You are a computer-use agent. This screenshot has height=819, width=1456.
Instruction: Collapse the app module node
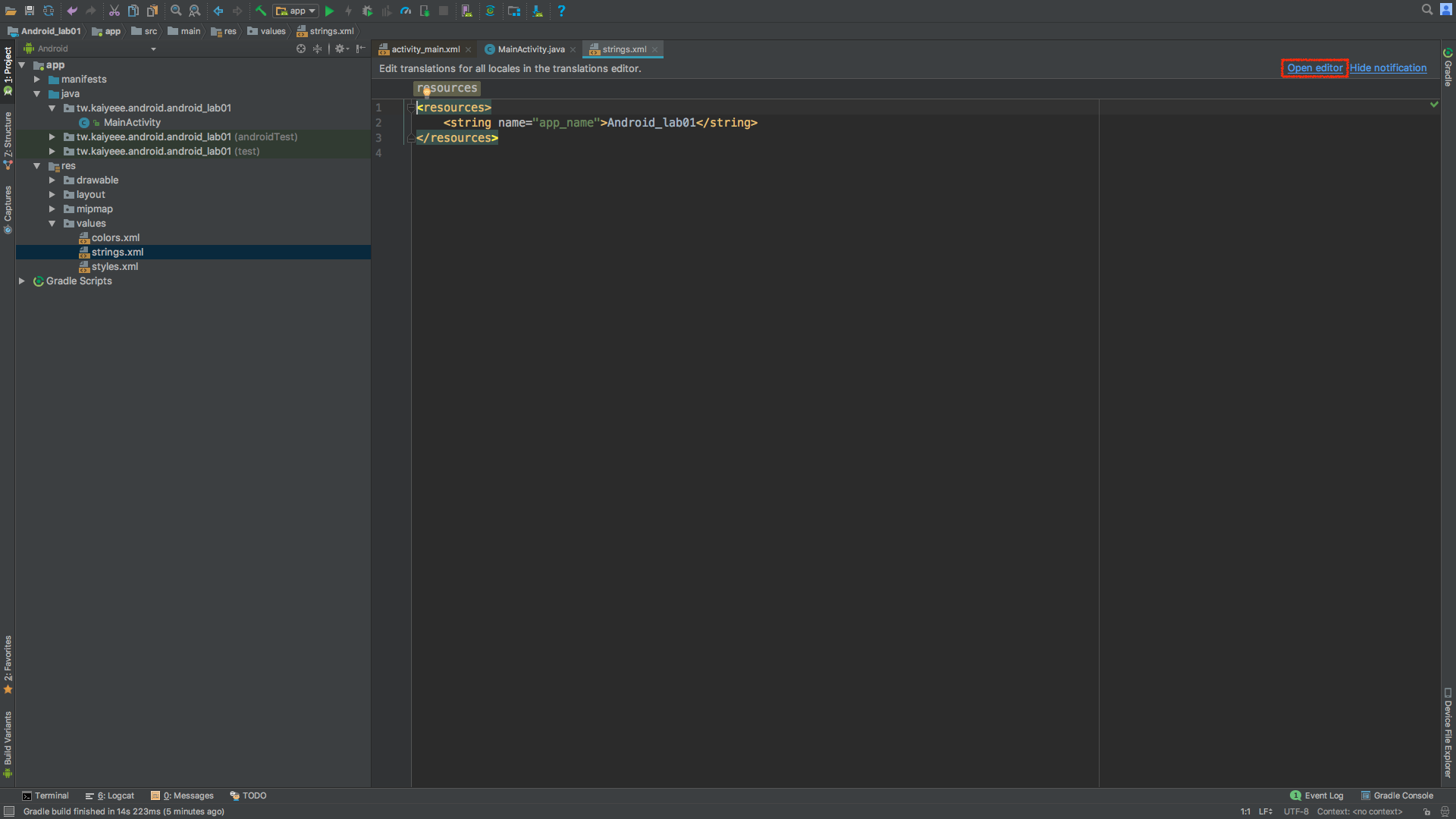pyautogui.click(x=22, y=65)
